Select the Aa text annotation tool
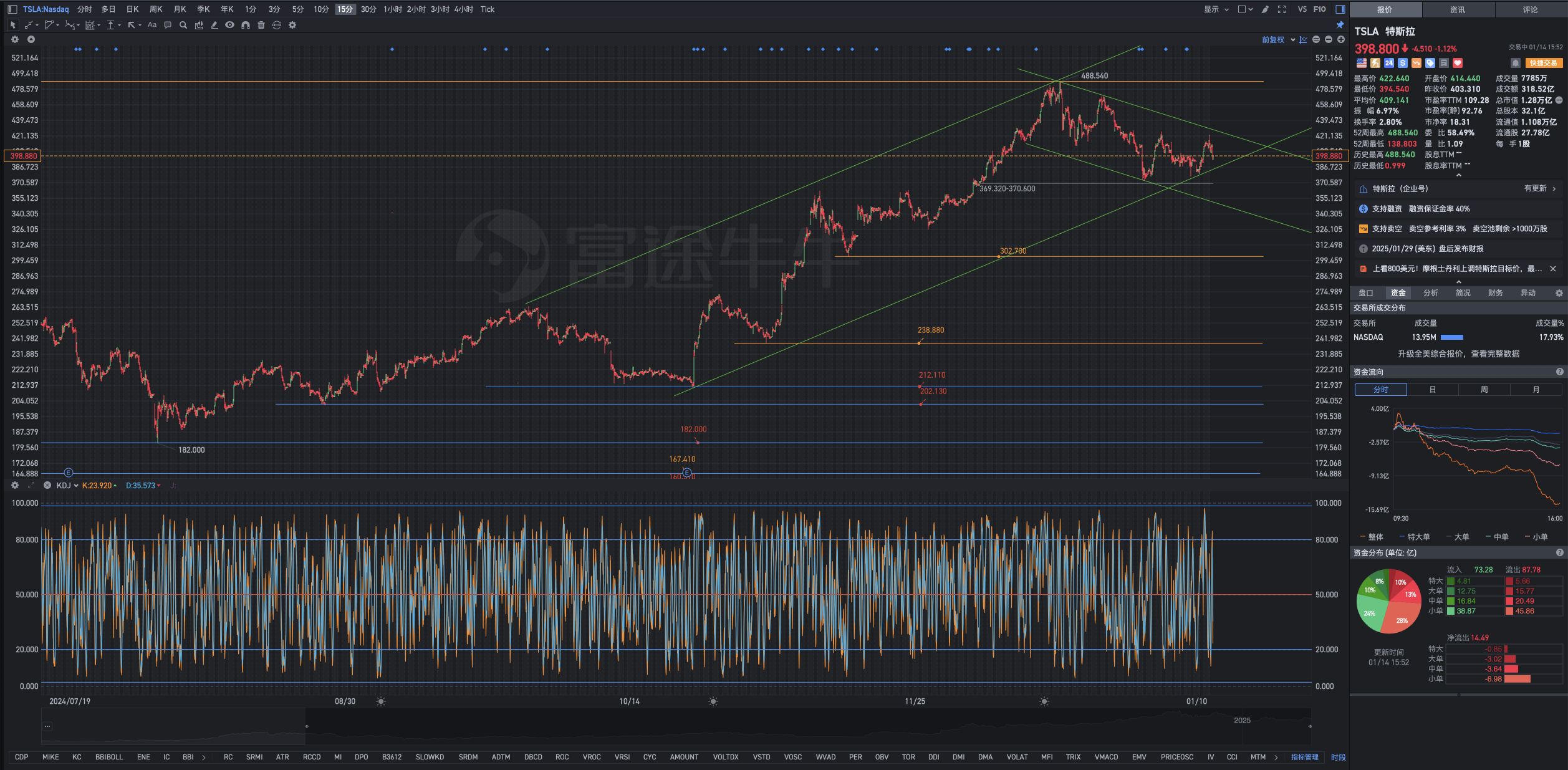The height and width of the screenshot is (770, 1568). coord(152,25)
